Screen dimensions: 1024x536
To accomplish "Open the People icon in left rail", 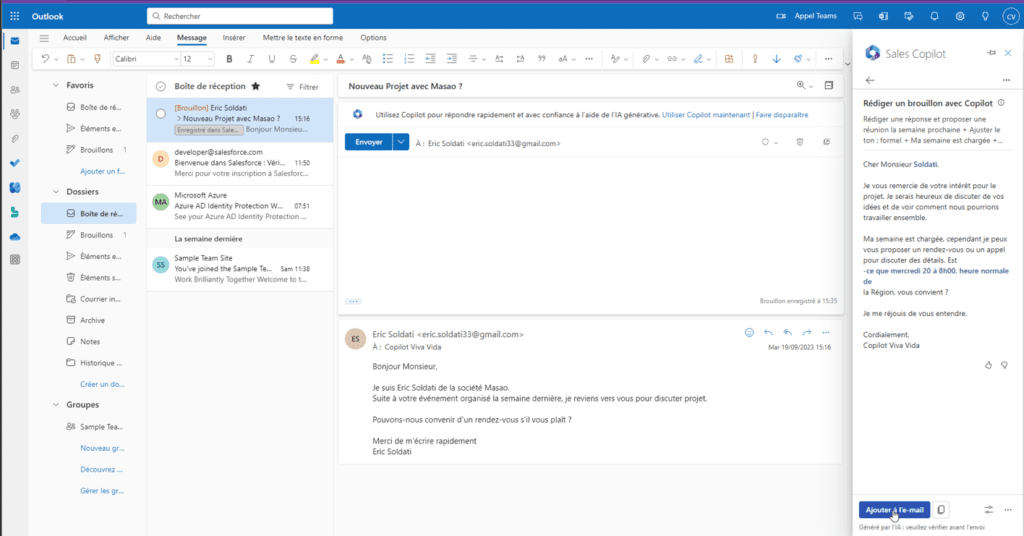I will click(x=15, y=89).
